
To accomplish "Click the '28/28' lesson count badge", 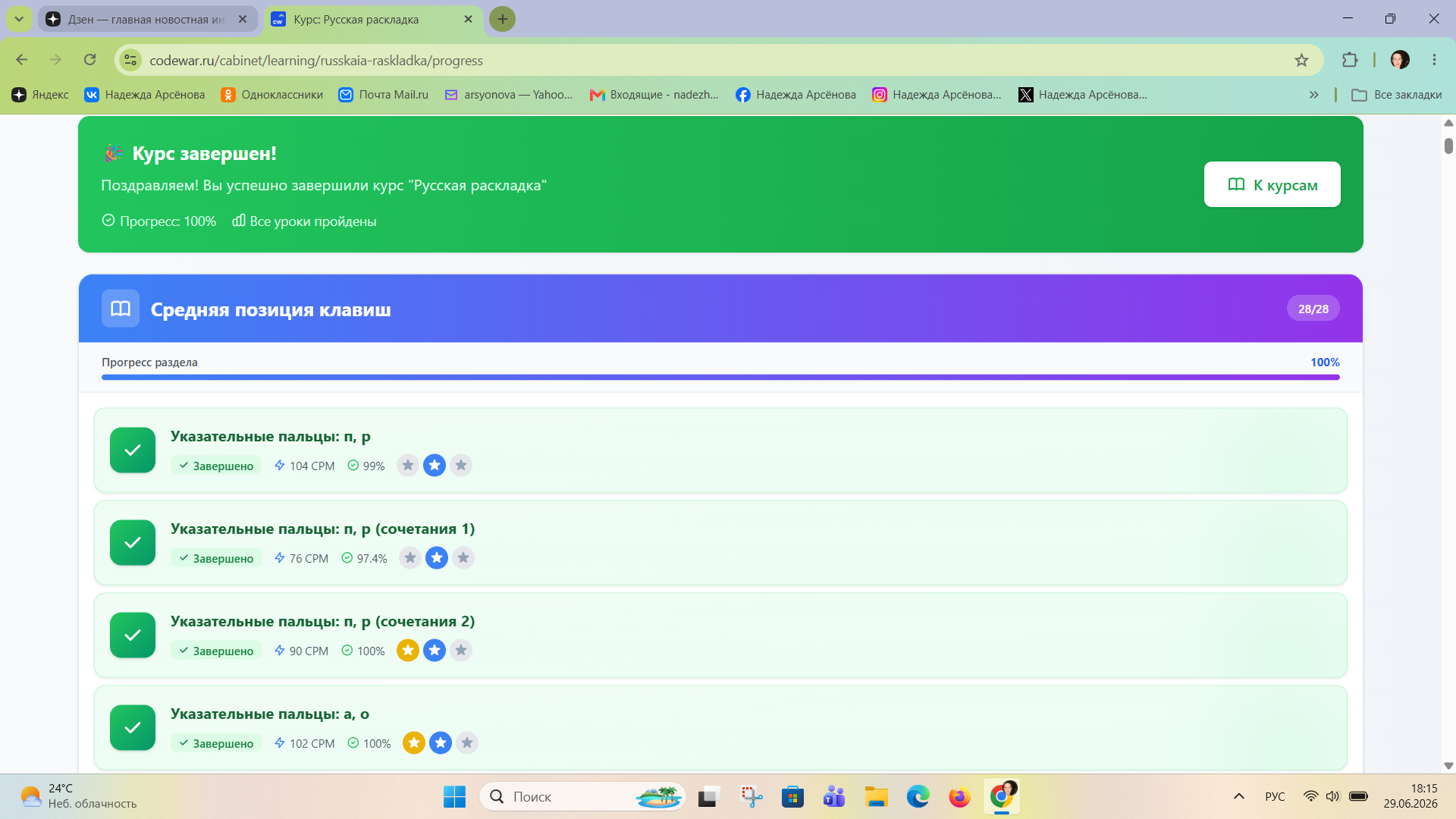I will [x=1313, y=309].
